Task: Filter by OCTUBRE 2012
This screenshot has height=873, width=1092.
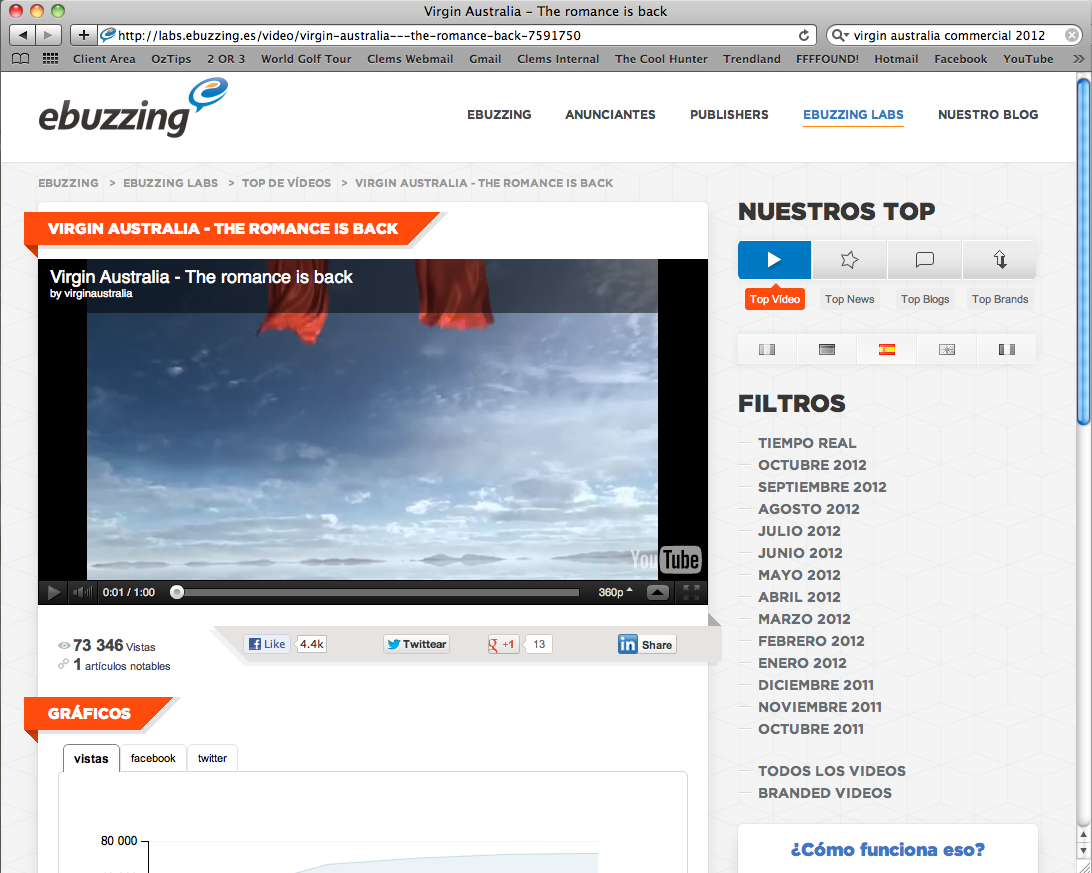Action: 812,465
